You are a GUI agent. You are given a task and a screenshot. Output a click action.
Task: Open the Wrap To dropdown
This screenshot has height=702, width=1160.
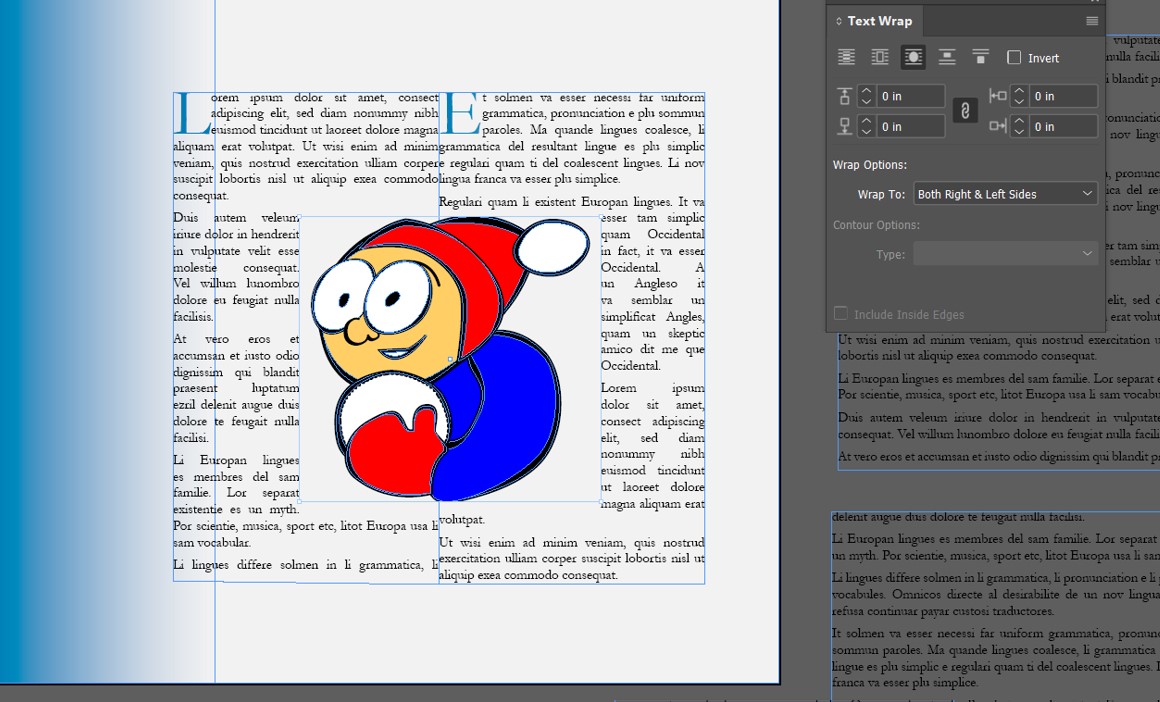(x=1005, y=194)
